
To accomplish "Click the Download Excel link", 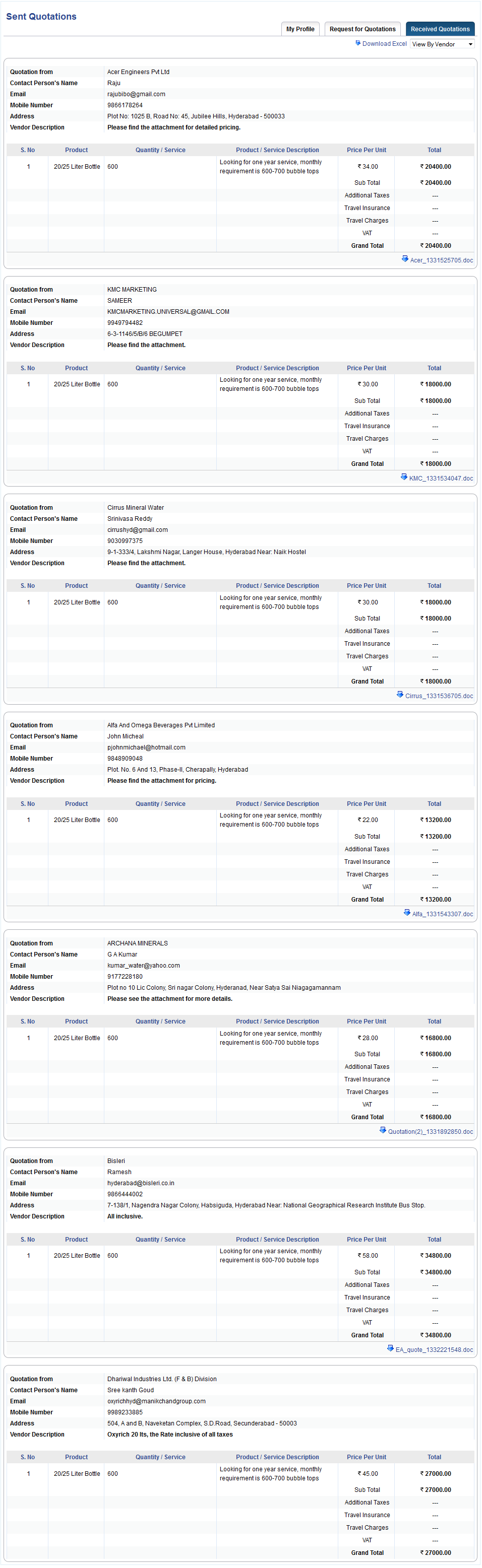I will [385, 44].
